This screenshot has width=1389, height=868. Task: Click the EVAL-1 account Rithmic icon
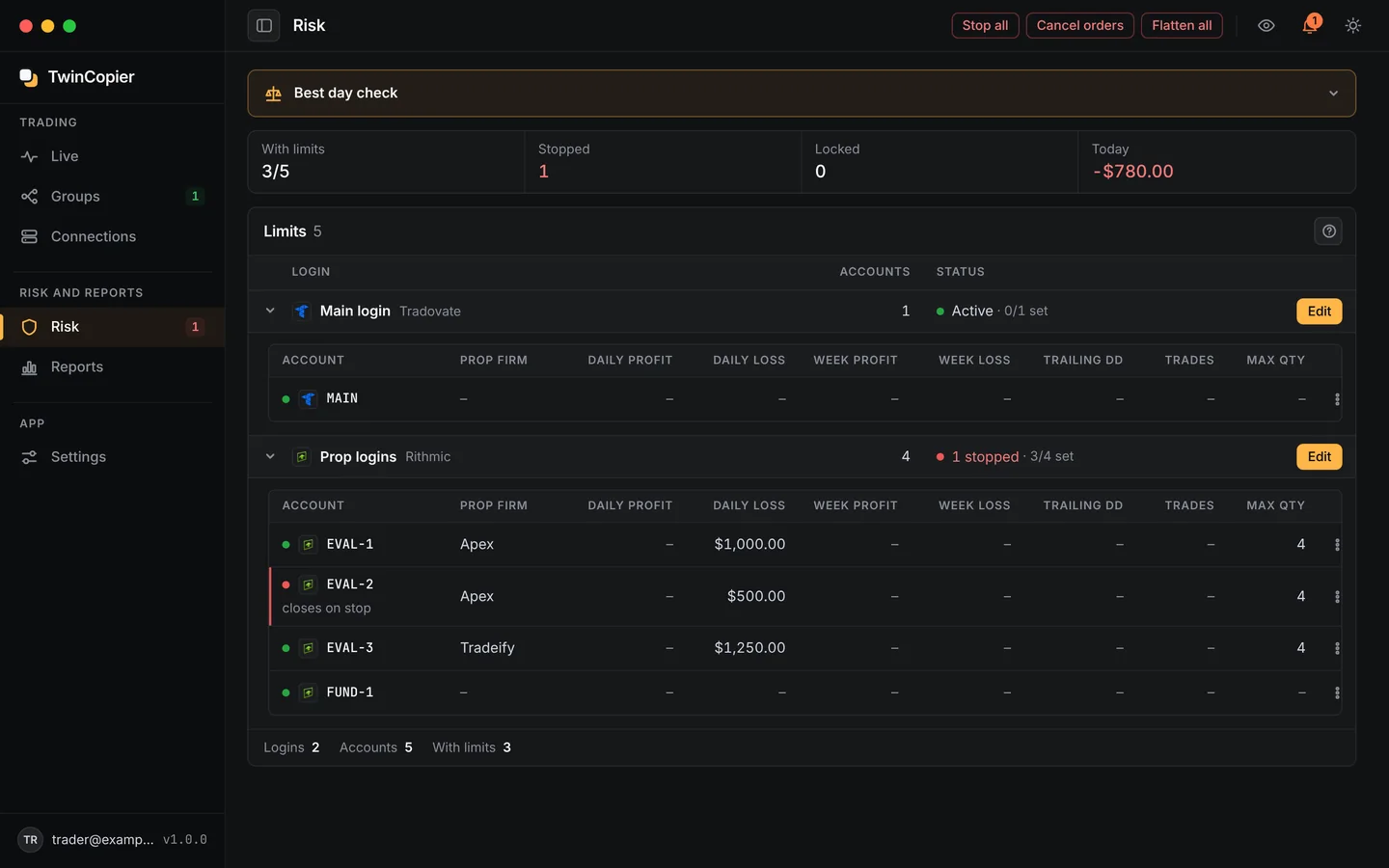[308, 545]
